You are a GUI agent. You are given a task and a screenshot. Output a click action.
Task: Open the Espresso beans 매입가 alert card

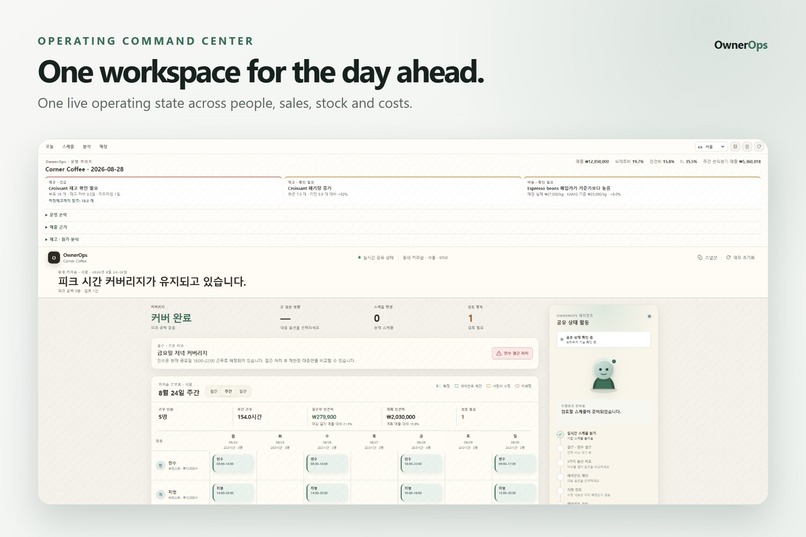642,192
